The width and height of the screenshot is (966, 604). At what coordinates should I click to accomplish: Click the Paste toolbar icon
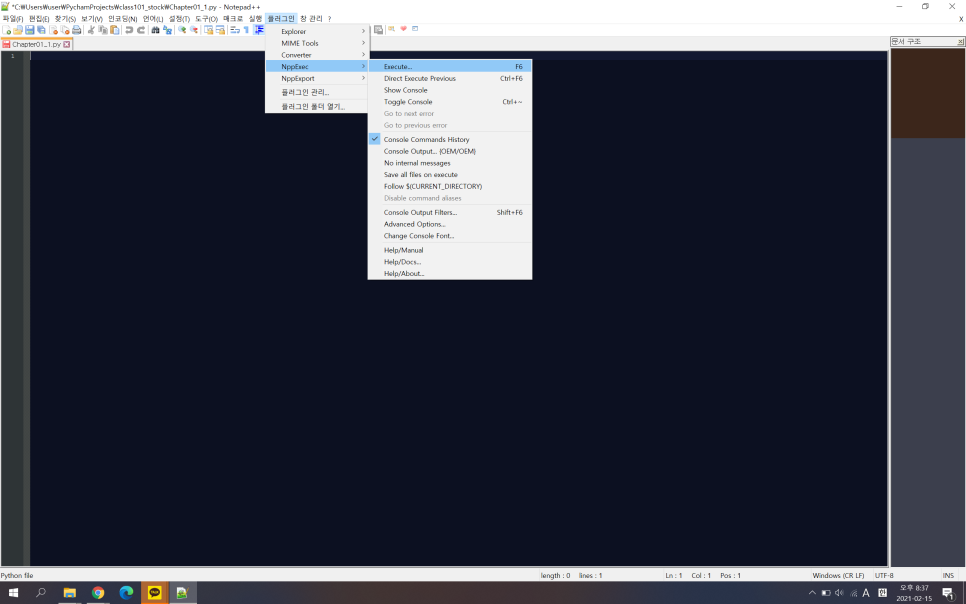[x=115, y=30]
